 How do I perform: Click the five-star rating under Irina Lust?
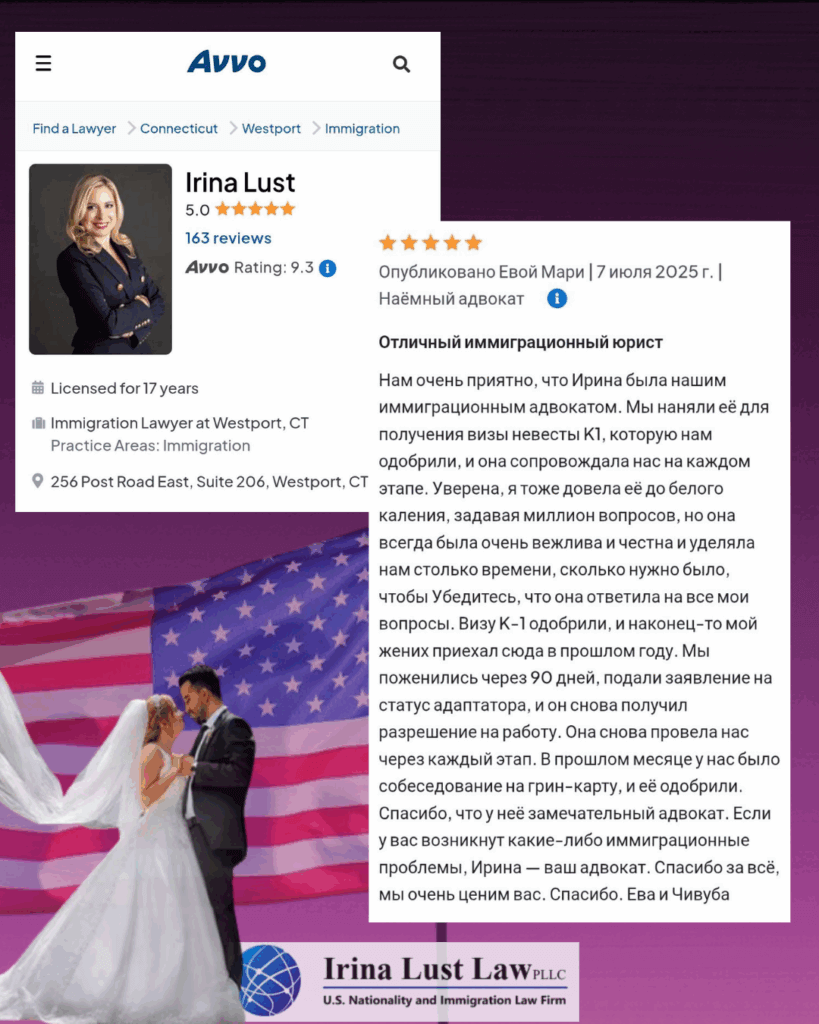click(255, 209)
